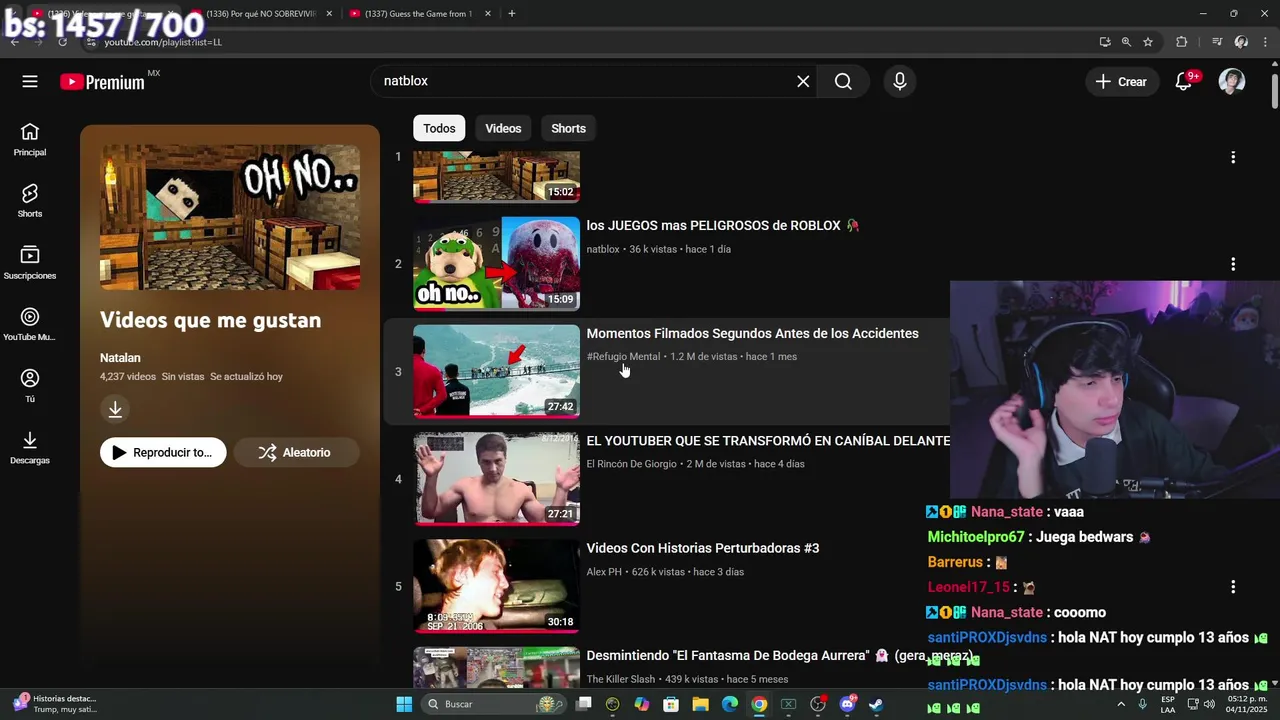Start voice search with the microphone
The image size is (1280, 720).
(x=900, y=81)
